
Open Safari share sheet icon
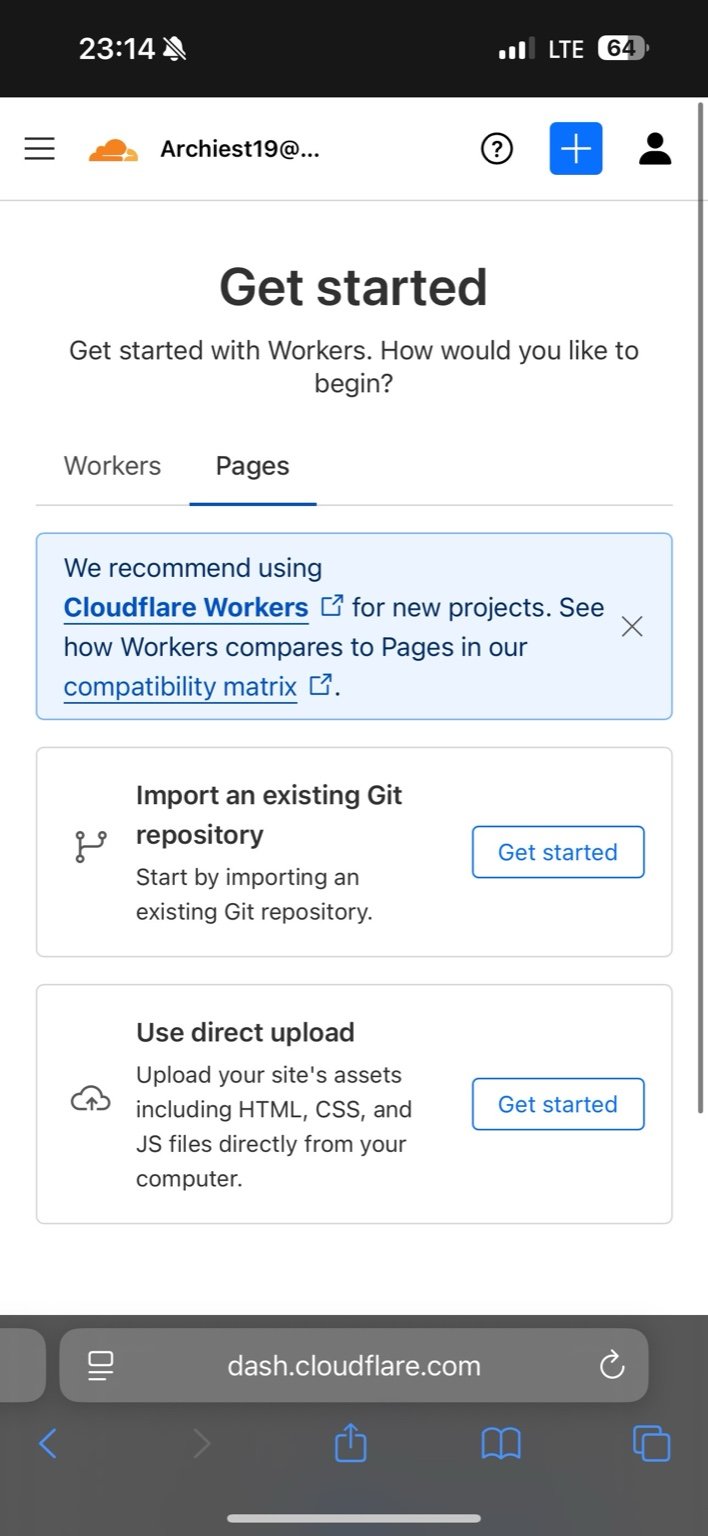(350, 1443)
